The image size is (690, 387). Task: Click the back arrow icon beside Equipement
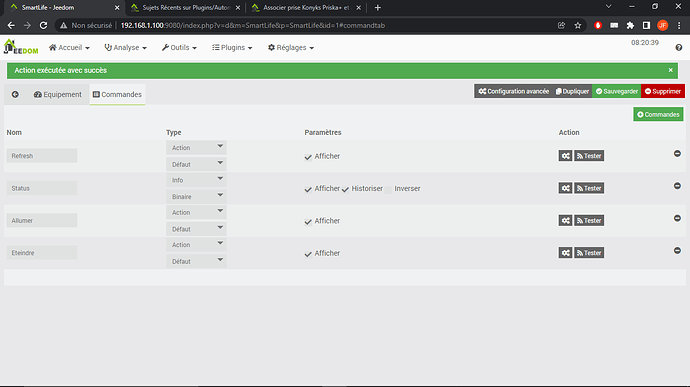[x=15, y=94]
